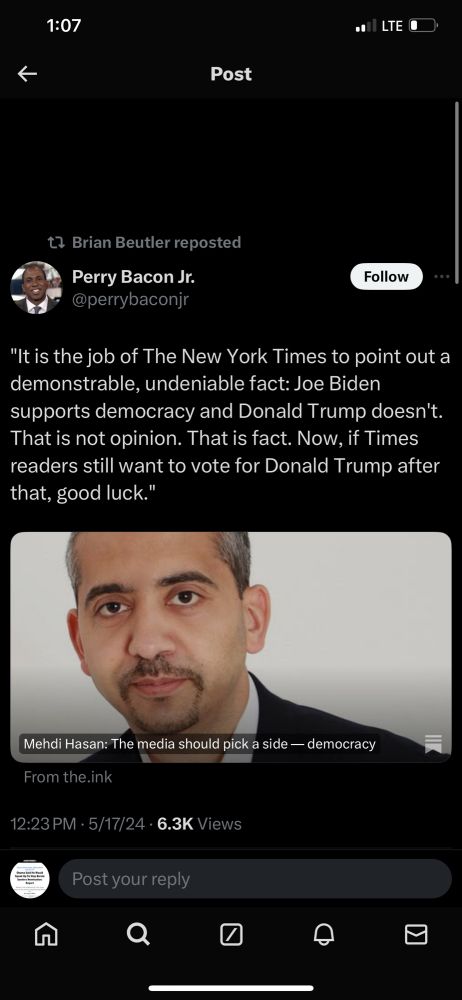Image resolution: width=462 pixels, height=1000 pixels.
Task: Open the Search magnifier tab
Action: tap(138, 934)
